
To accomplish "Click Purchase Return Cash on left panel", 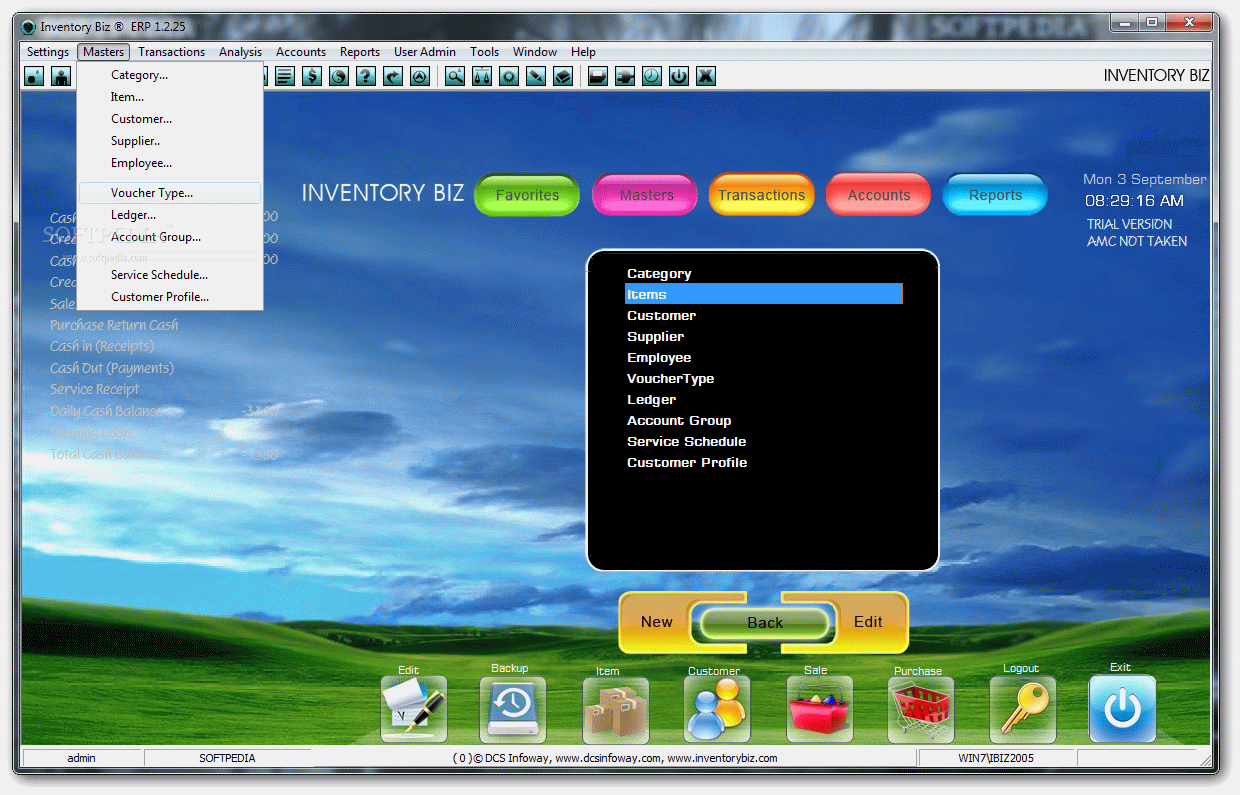I will click(114, 324).
